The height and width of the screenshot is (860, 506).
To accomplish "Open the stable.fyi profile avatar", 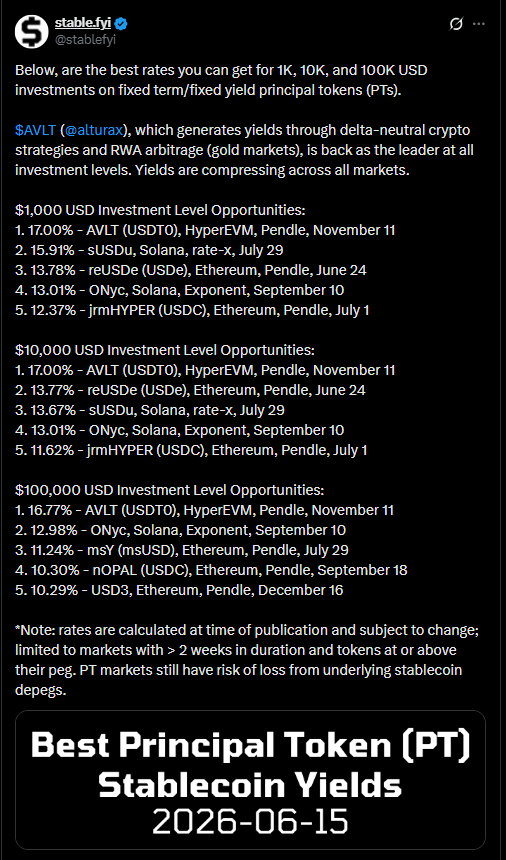I will point(32,31).
